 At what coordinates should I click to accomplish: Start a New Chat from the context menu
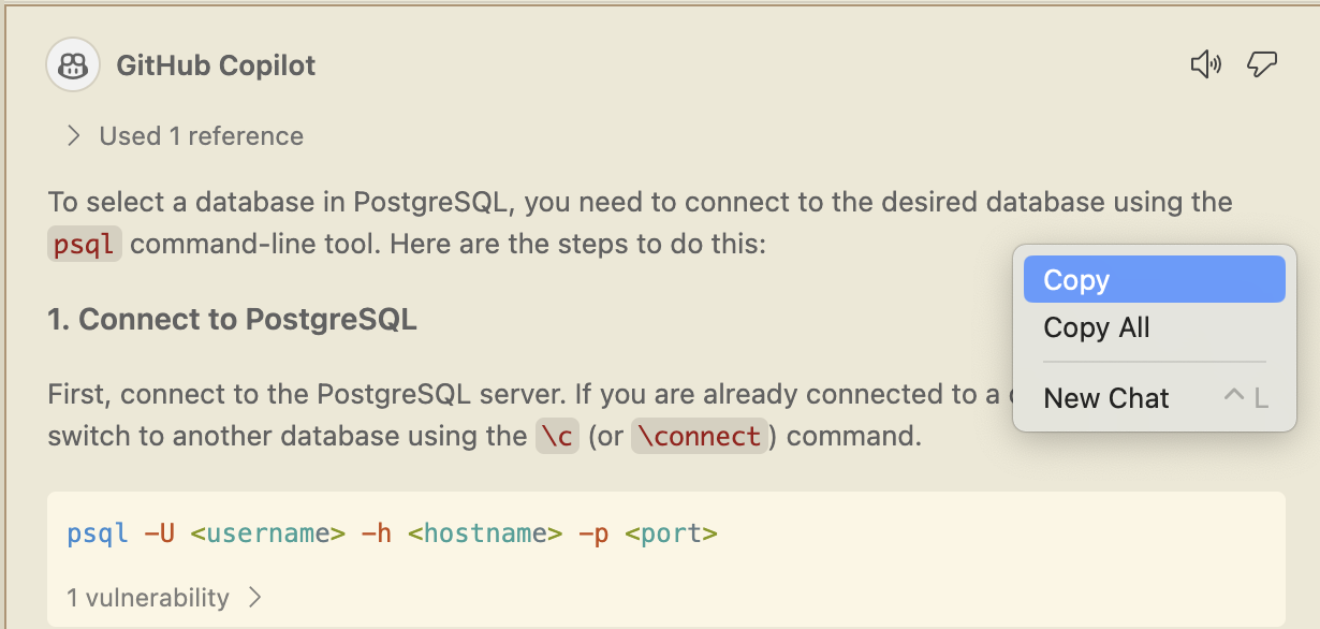pos(1105,397)
